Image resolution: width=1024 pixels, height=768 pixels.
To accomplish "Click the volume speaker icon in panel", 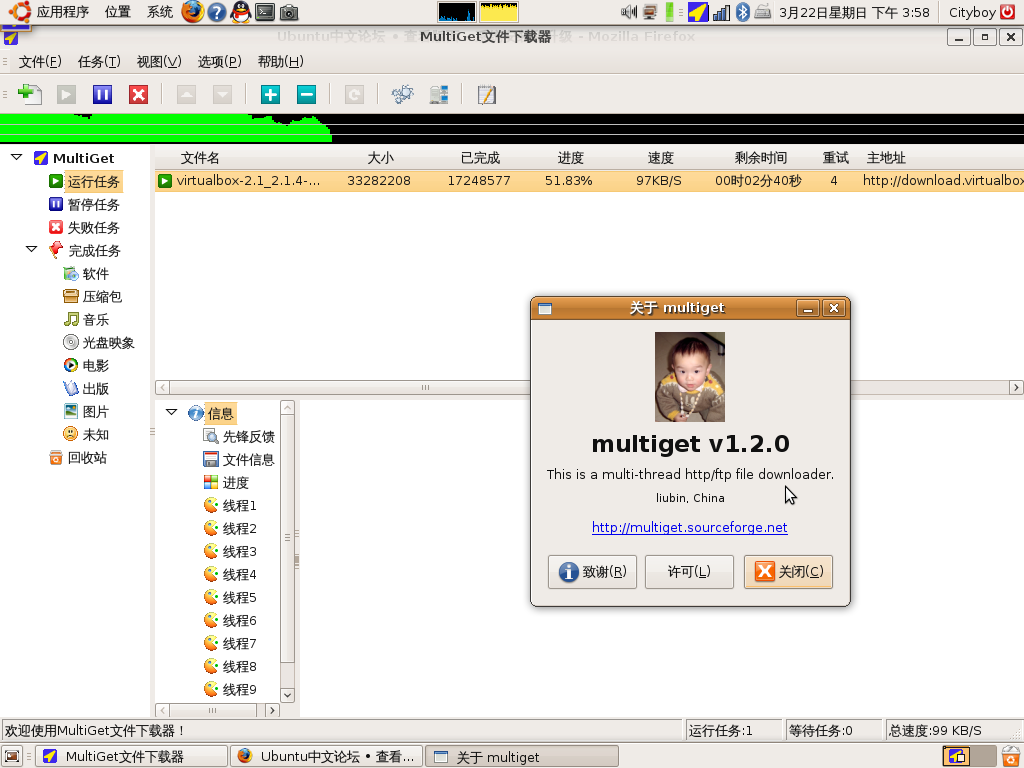I will 629,12.
